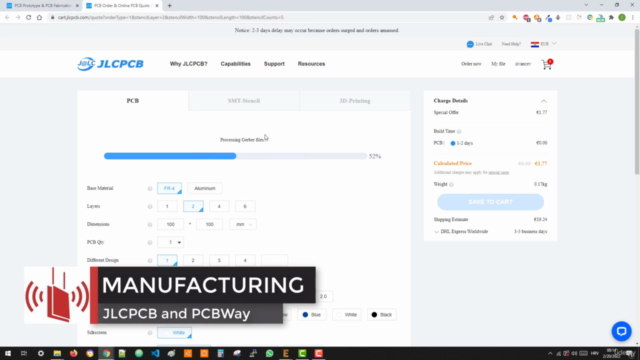Viewport: 640px width, 360px height.
Task: Switch to the 3D-Printing tab
Action: click(x=355, y=101)
